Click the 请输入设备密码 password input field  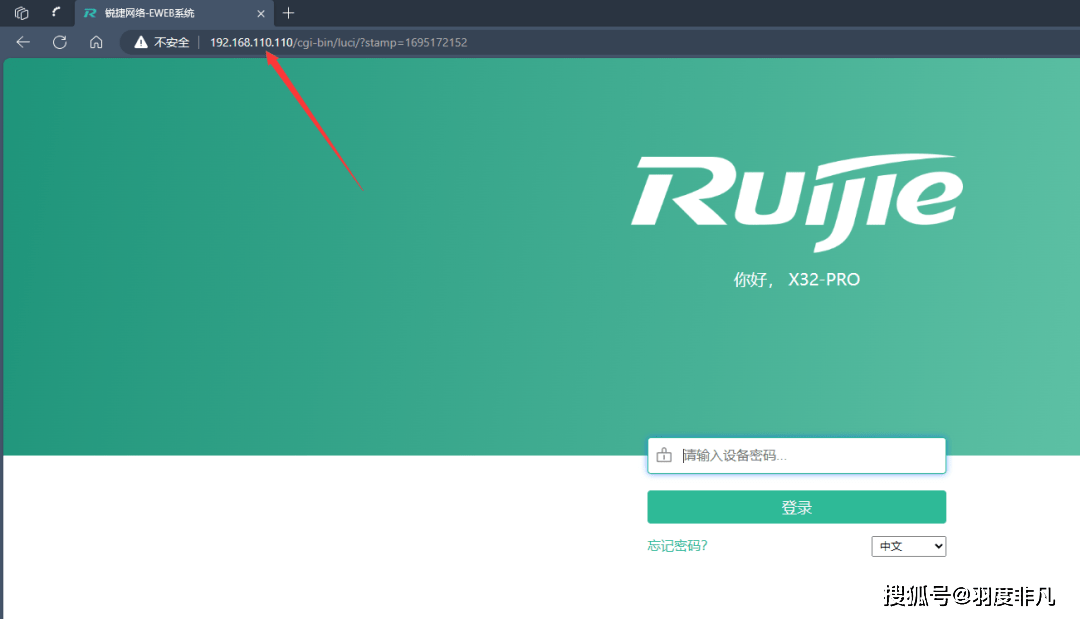coord(800,454)
